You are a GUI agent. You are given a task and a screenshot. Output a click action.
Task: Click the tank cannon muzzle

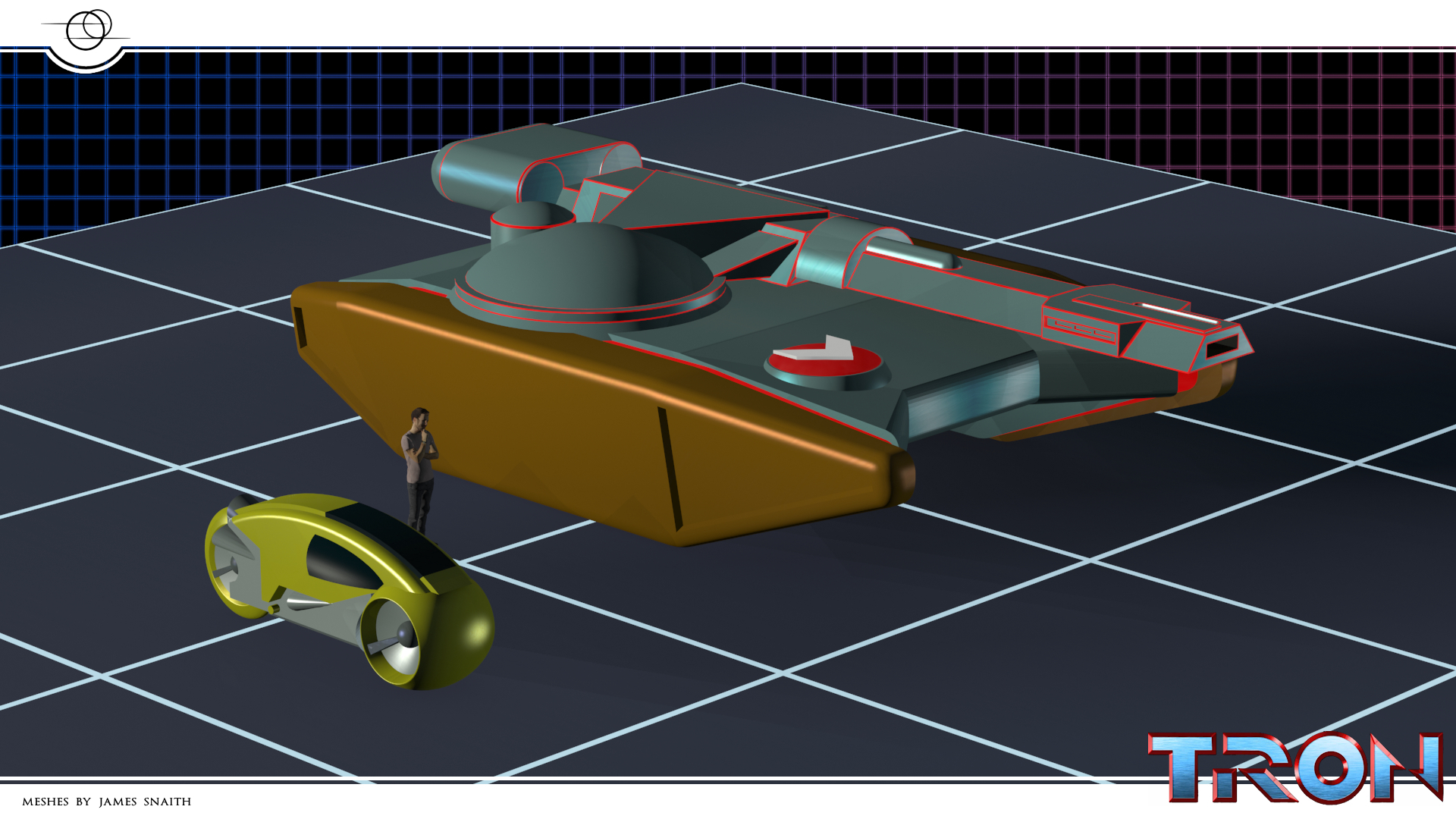tap(1222, 348)
